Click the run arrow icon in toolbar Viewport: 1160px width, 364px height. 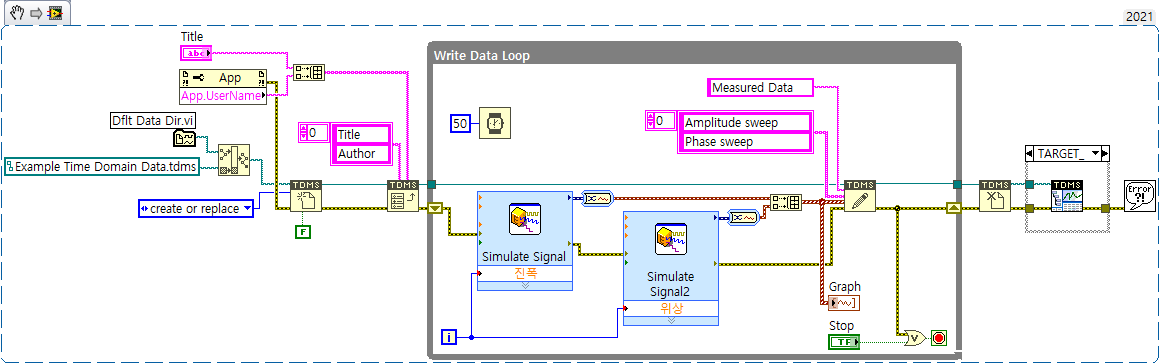[35, 13]
